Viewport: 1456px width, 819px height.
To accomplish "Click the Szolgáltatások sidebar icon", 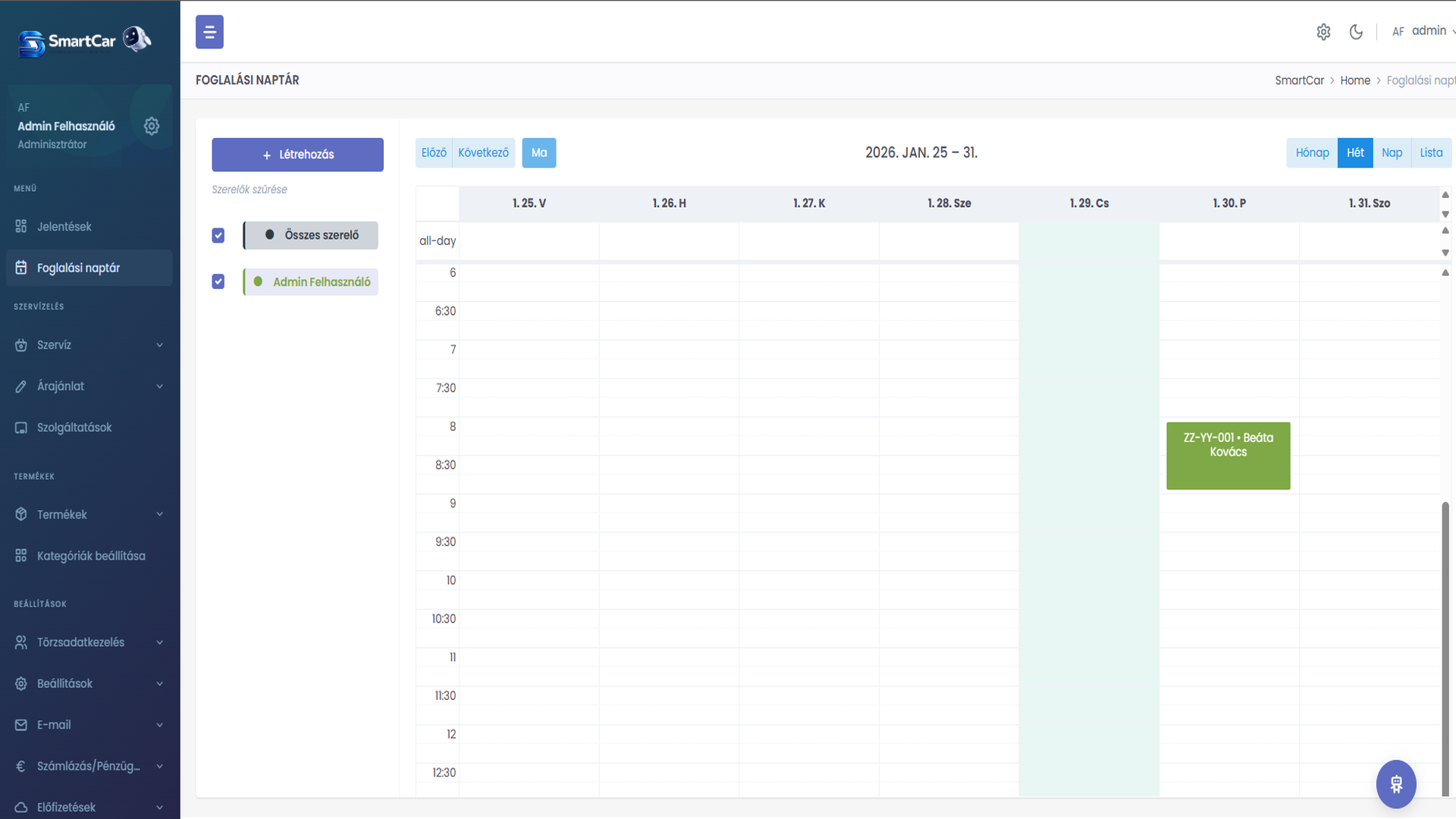I will pos(21,428).
